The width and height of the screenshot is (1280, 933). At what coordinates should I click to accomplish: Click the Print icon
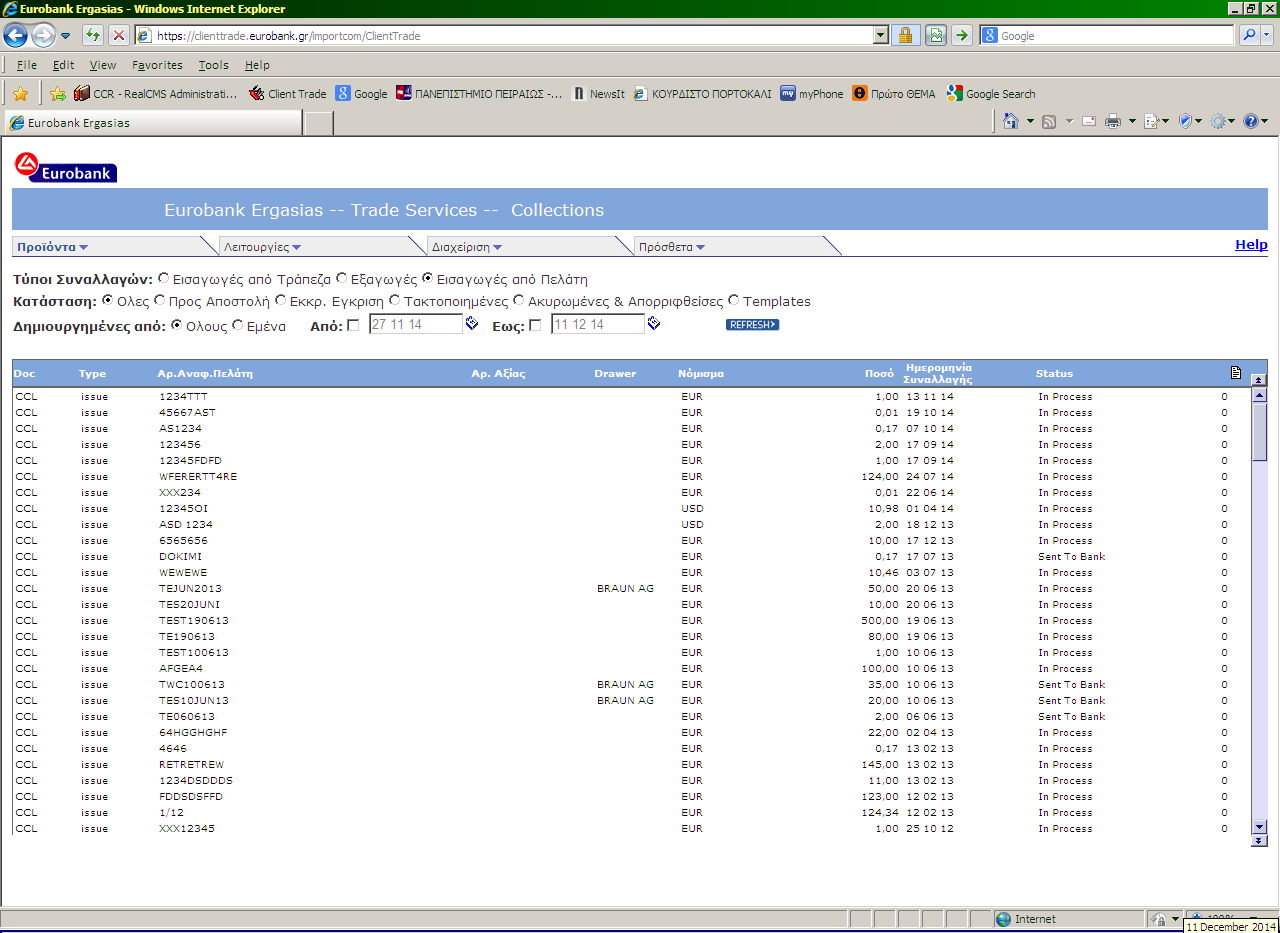[x=1113, y=121]
